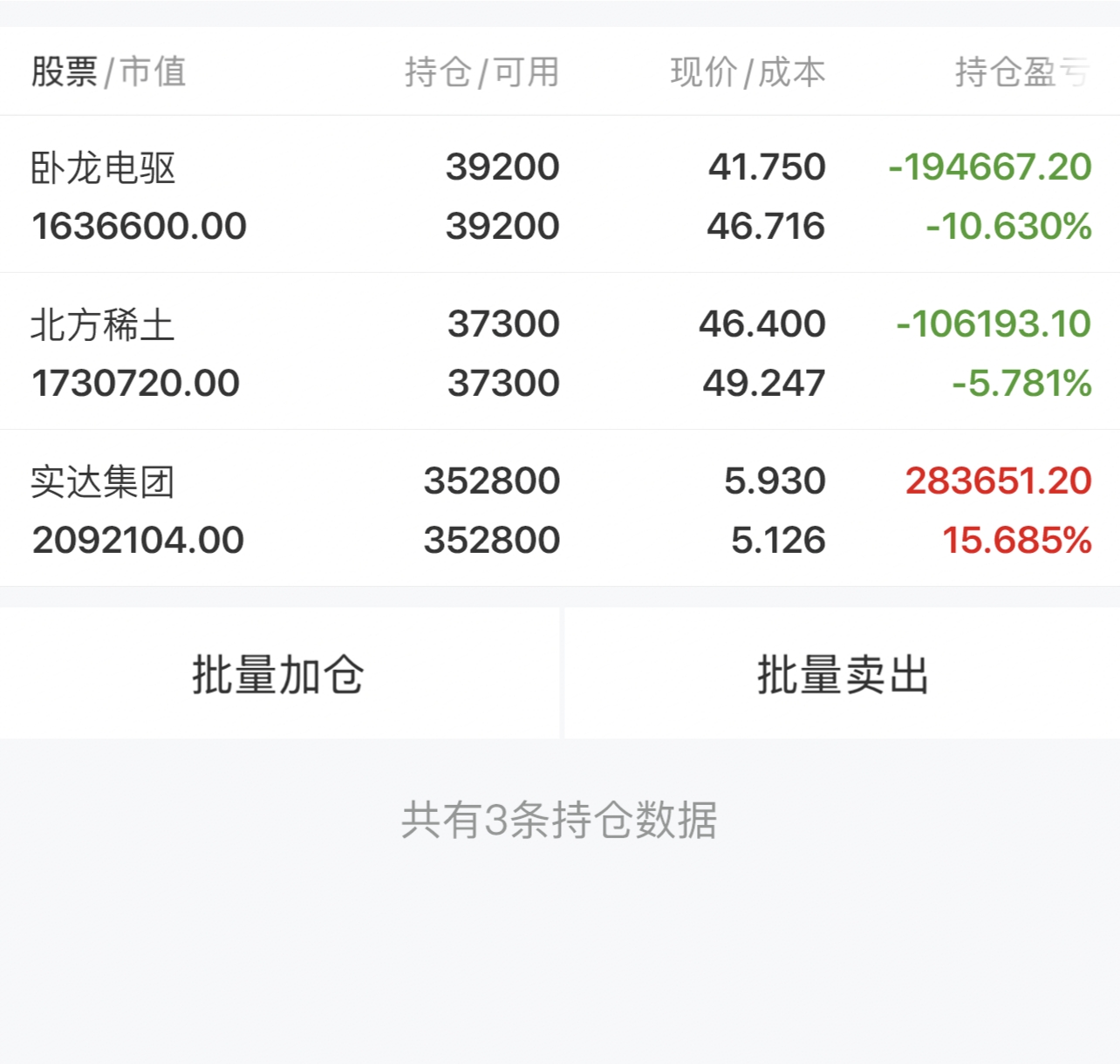The image size is (1120, 1064).
Task: Open the 实达集团 stock row
Action: pos(103,482)
